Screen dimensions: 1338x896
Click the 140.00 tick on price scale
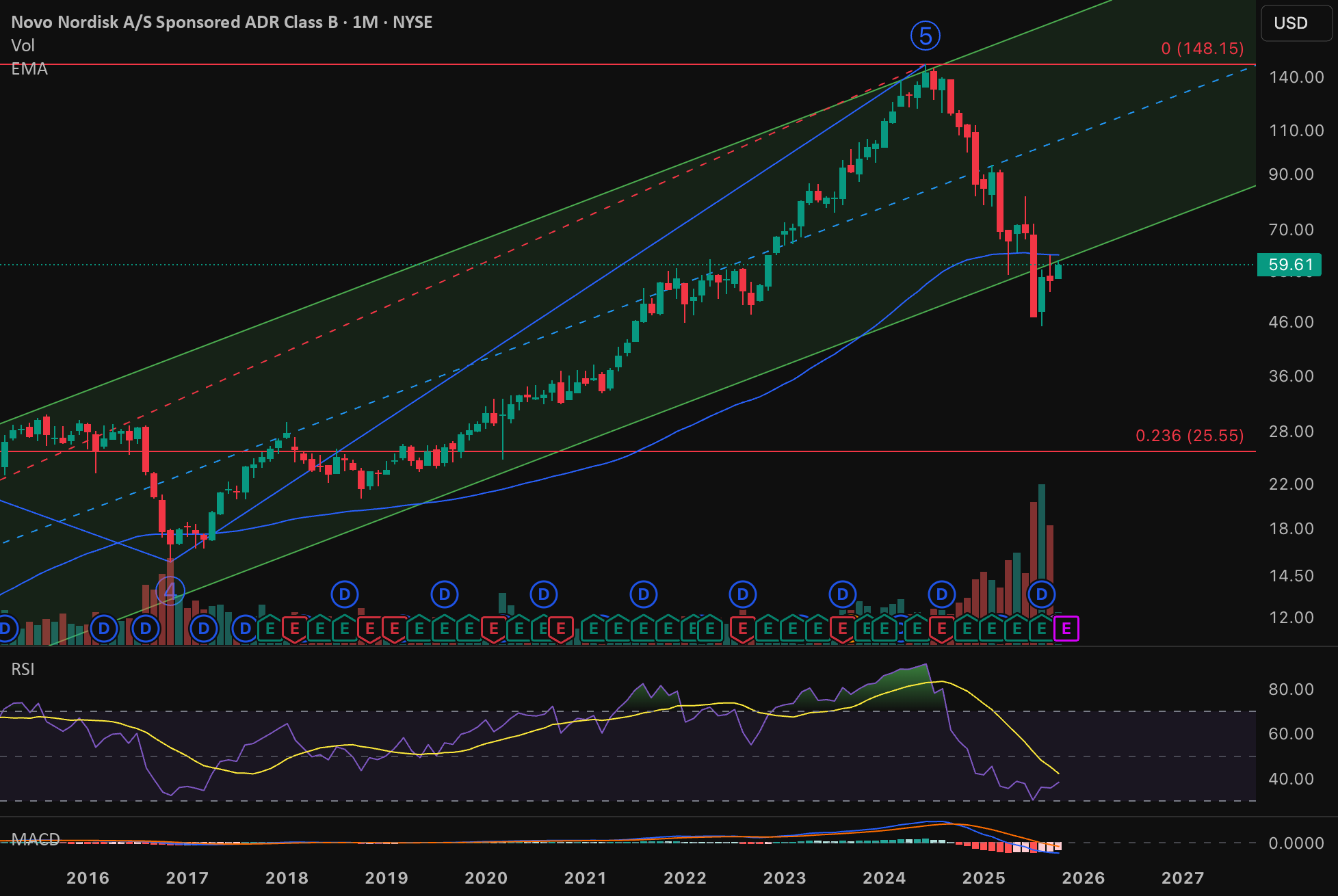pyautogui.click(x=1296, y=77)
